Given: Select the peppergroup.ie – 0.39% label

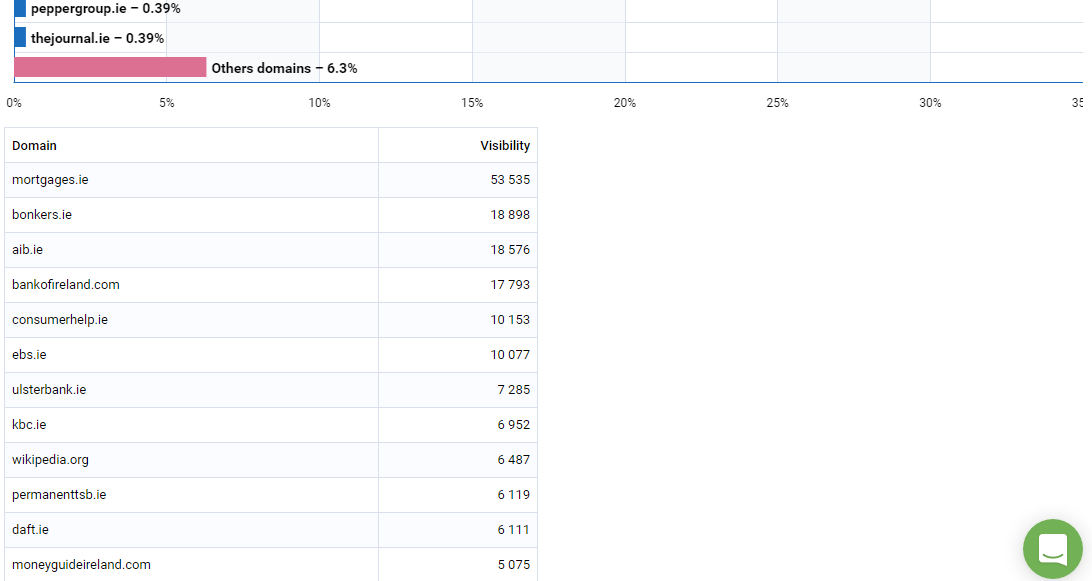Looking at the screenshot, I should (x=105, y=8).
